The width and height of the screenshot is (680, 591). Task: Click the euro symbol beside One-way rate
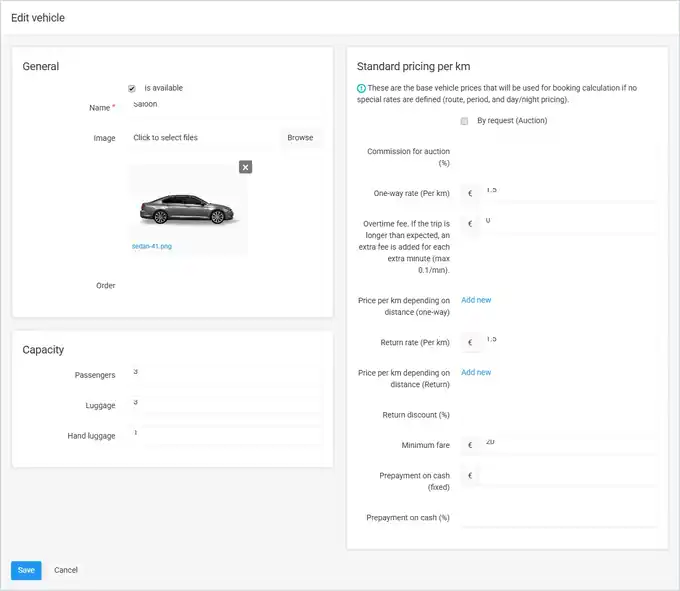coord(471,193)
